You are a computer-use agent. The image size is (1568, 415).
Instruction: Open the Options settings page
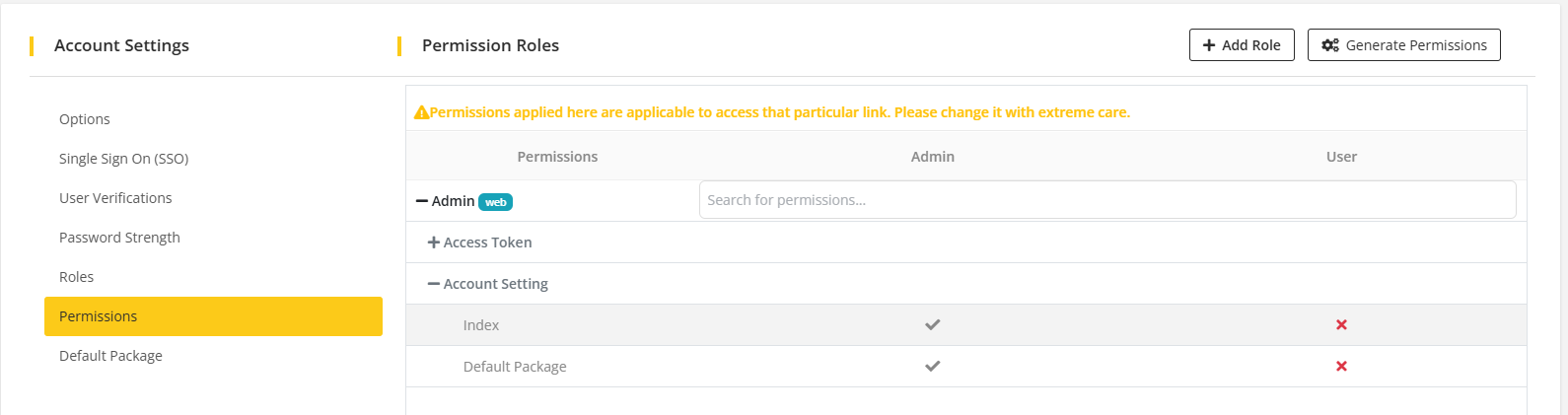tap(85, 119)
